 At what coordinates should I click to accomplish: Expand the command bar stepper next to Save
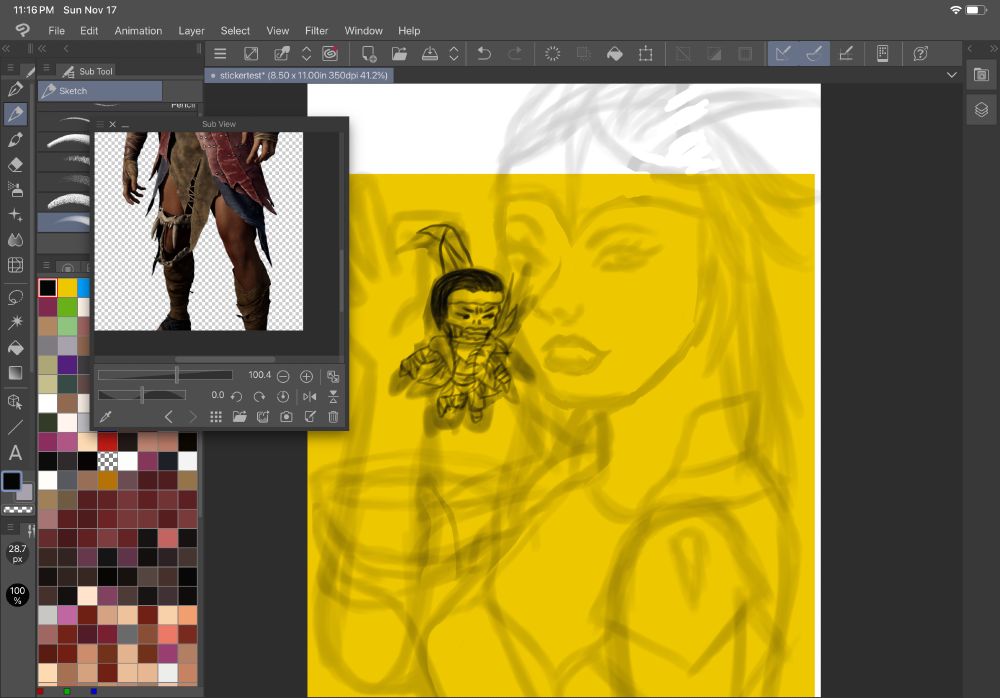point(453,54)
